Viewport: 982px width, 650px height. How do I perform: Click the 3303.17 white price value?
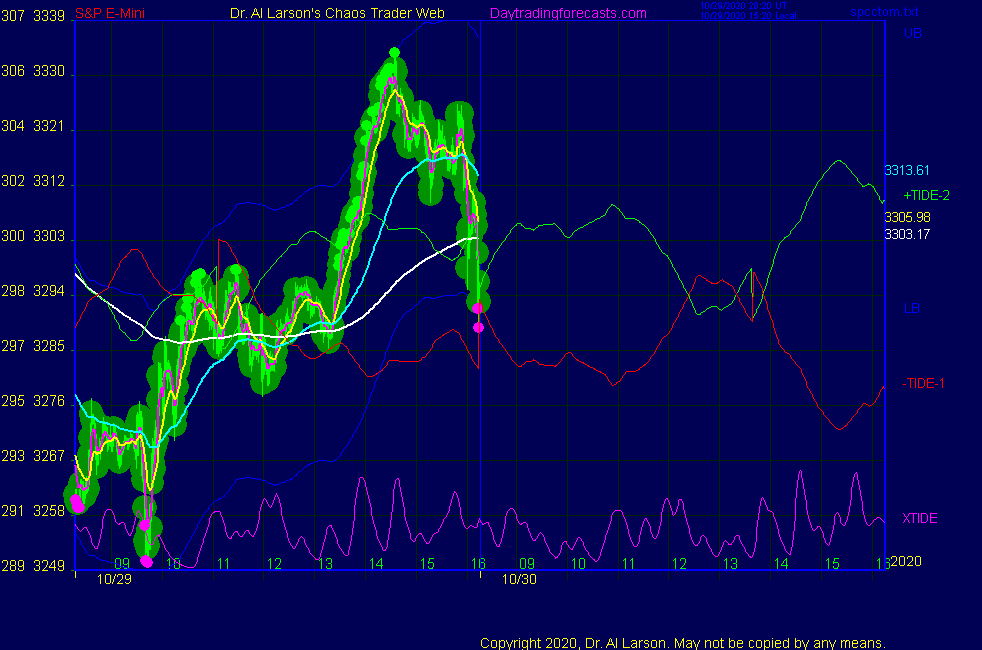click(x=907, y=234)
